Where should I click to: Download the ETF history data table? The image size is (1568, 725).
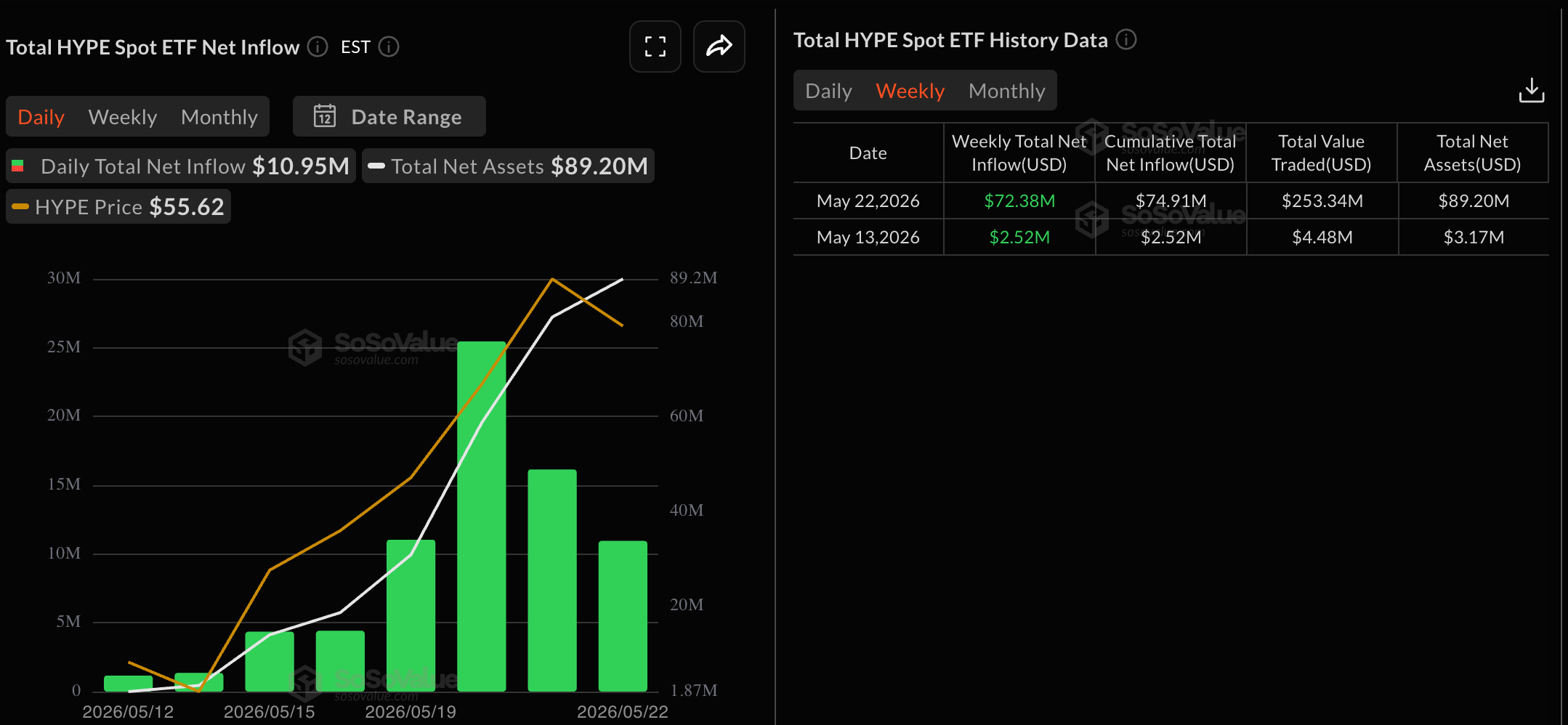tap(1532, 90)
